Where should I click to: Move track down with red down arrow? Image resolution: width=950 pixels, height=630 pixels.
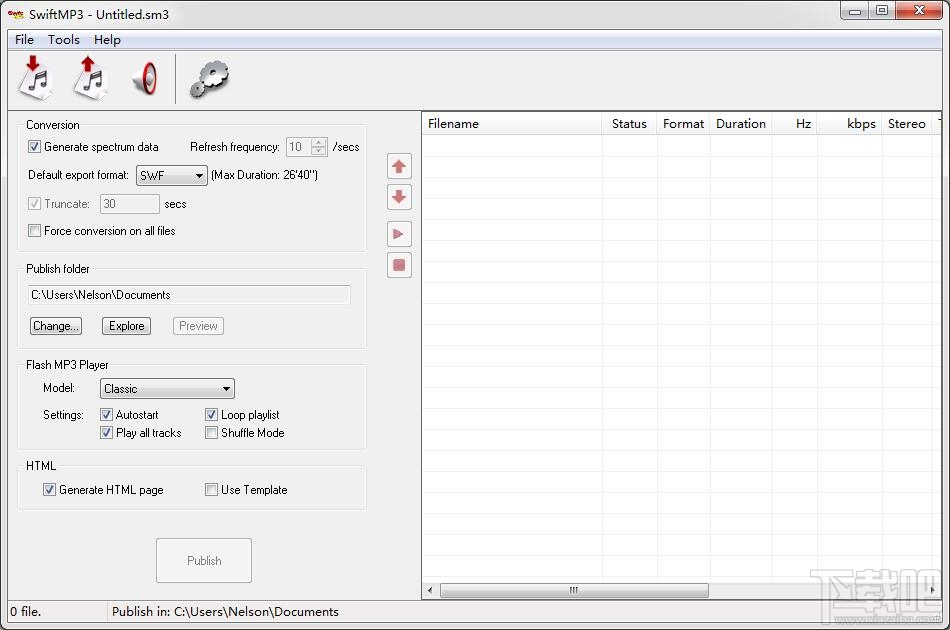399,197
